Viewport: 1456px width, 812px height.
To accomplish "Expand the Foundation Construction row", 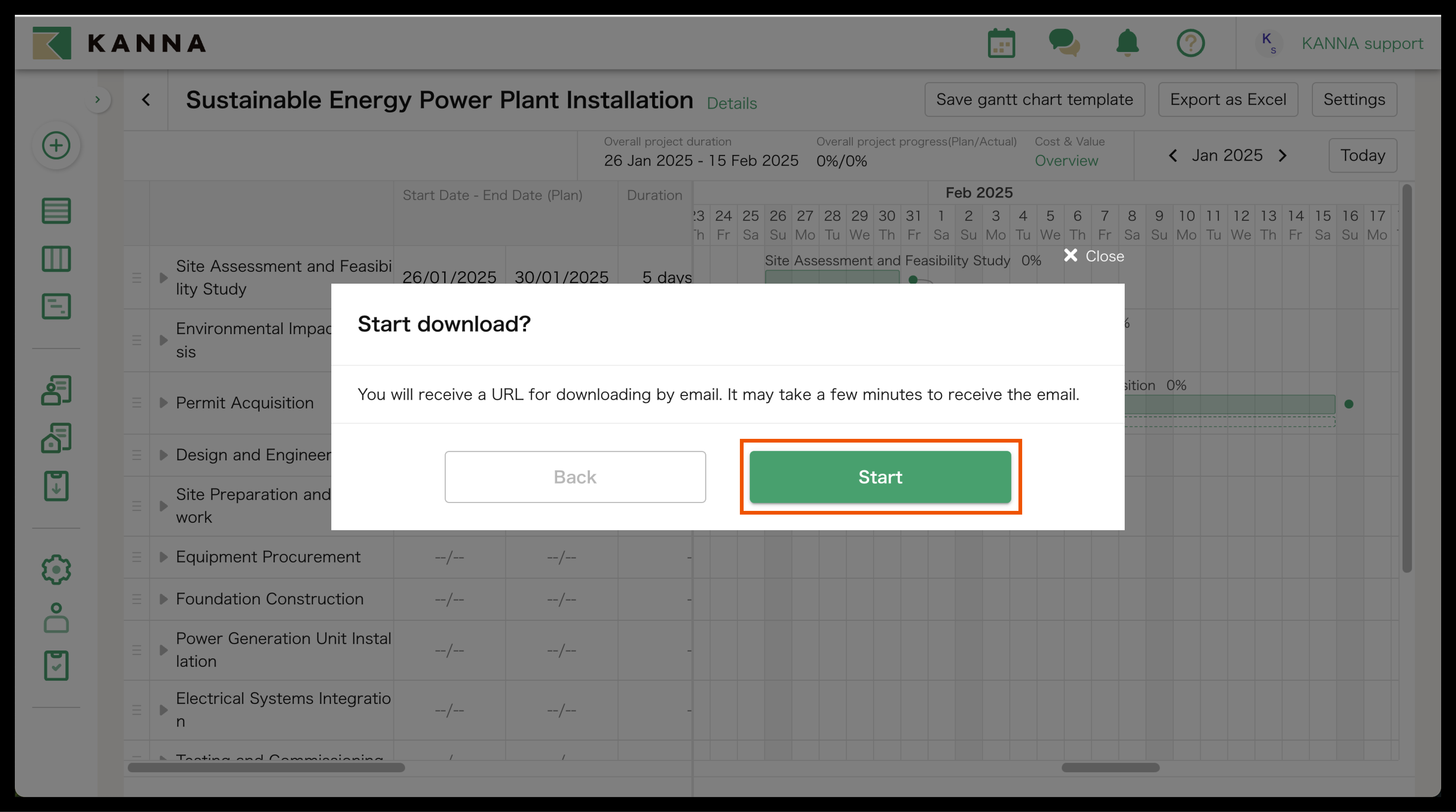I will 163,599.
